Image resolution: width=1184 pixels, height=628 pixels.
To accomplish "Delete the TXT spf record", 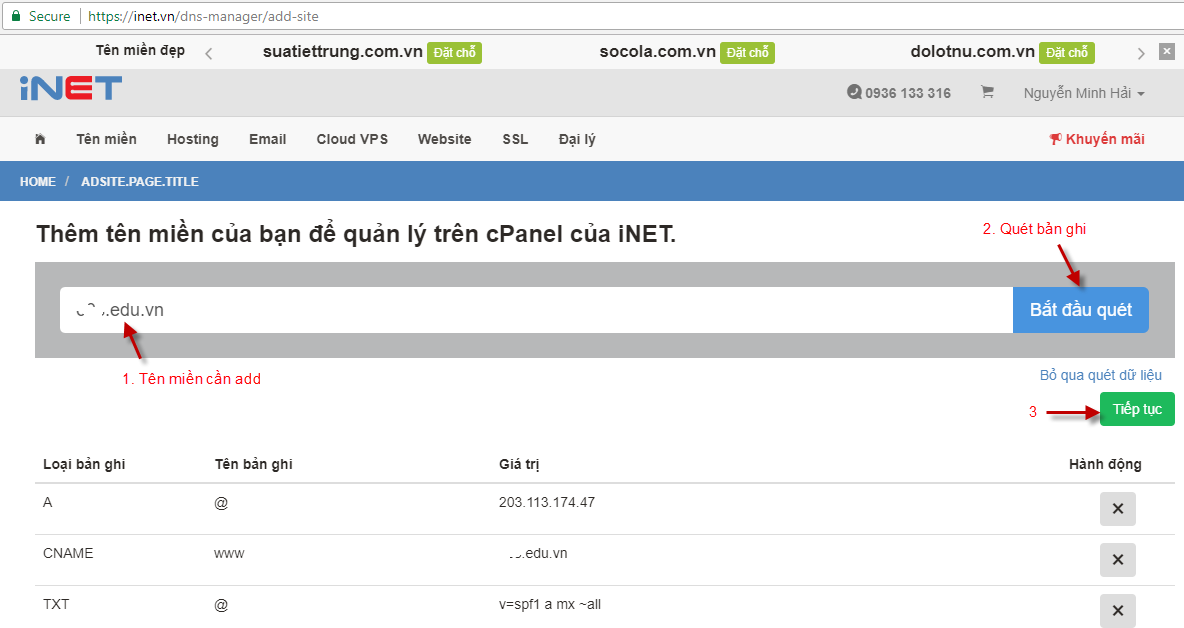I will point(1117,611).
